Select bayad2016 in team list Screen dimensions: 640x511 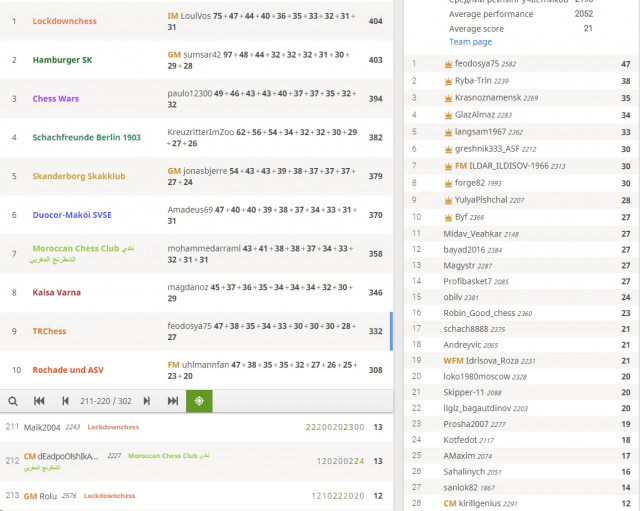[x=464, y=249]
